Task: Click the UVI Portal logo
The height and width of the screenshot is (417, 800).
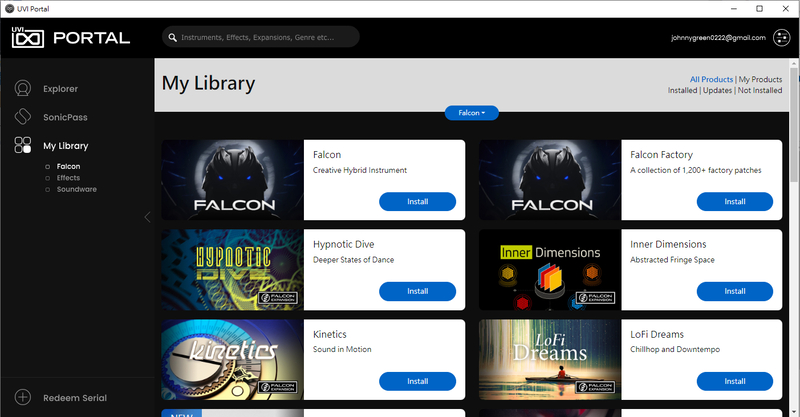Action: (x=71, y=37)
